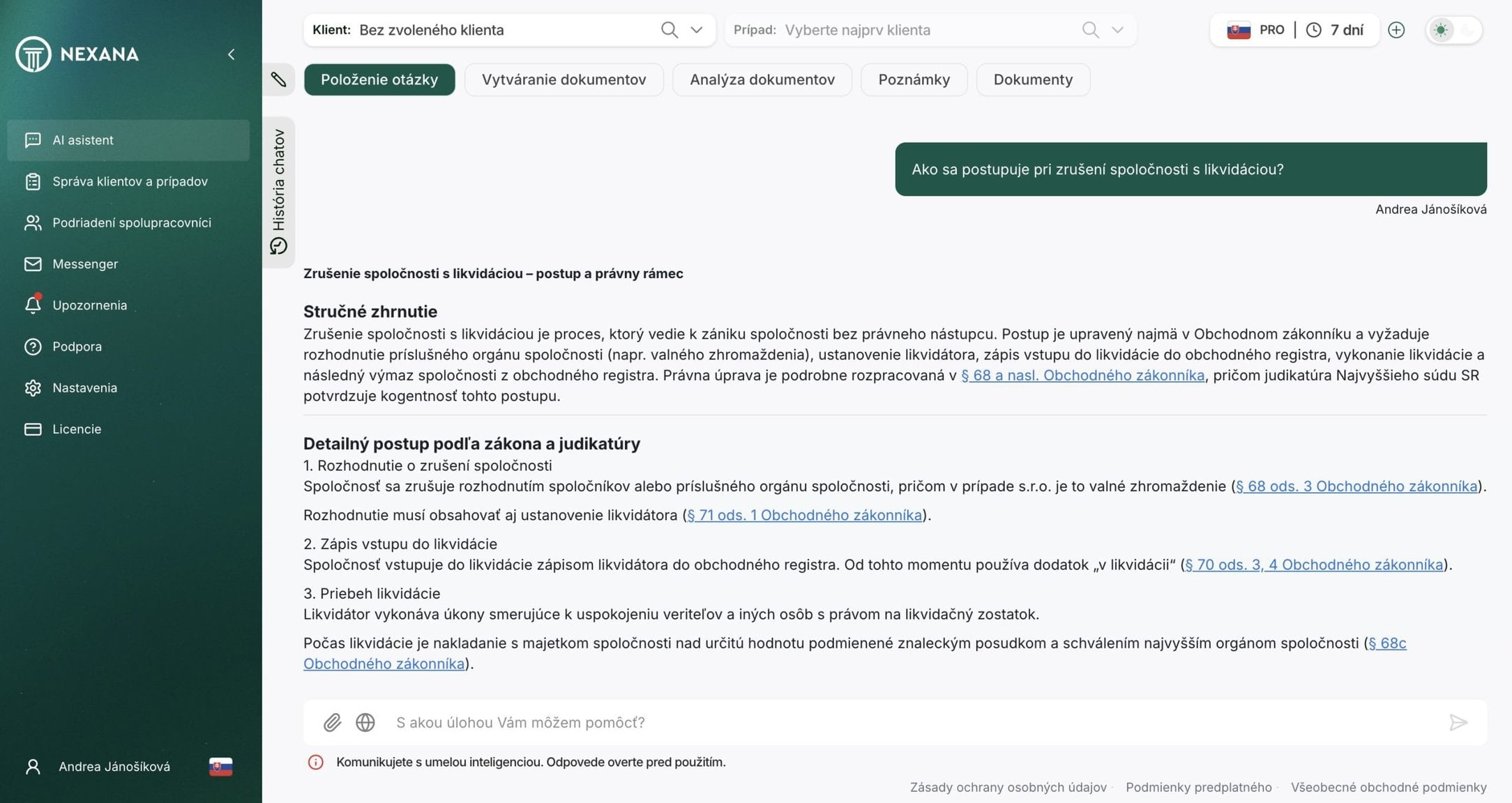1512x803 pixels.
Task: Open Messenger from the sidebar
Action: click(x=84, y=264)
